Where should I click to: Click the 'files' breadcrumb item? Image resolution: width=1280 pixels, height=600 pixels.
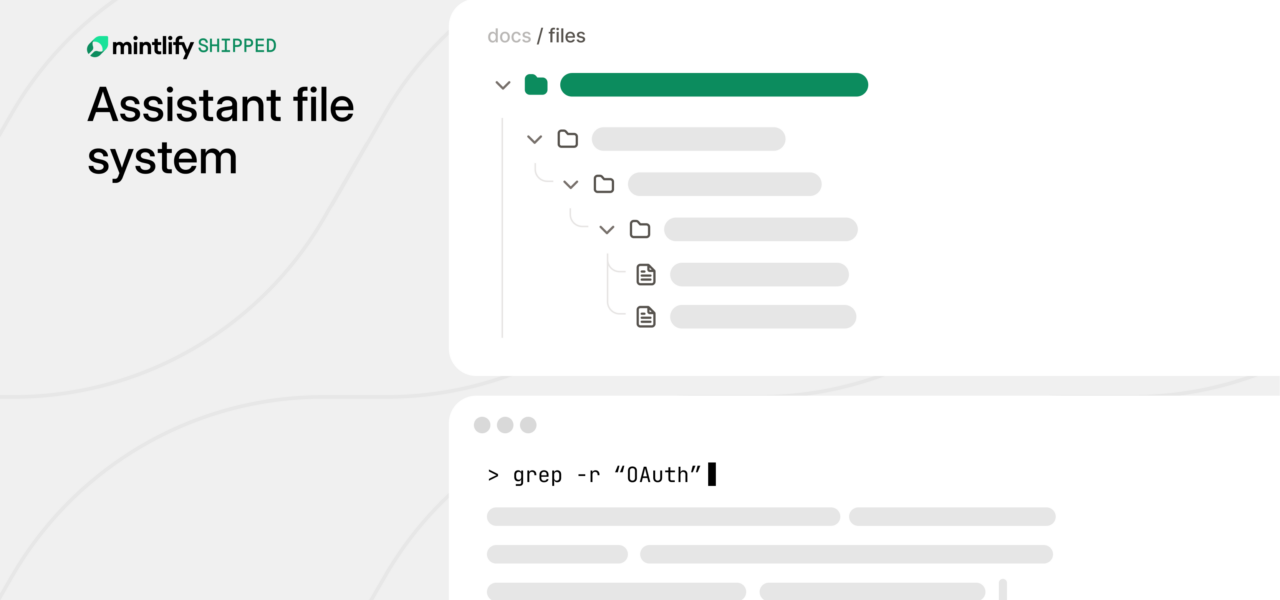pyautogui.click(x=567, y=36)
